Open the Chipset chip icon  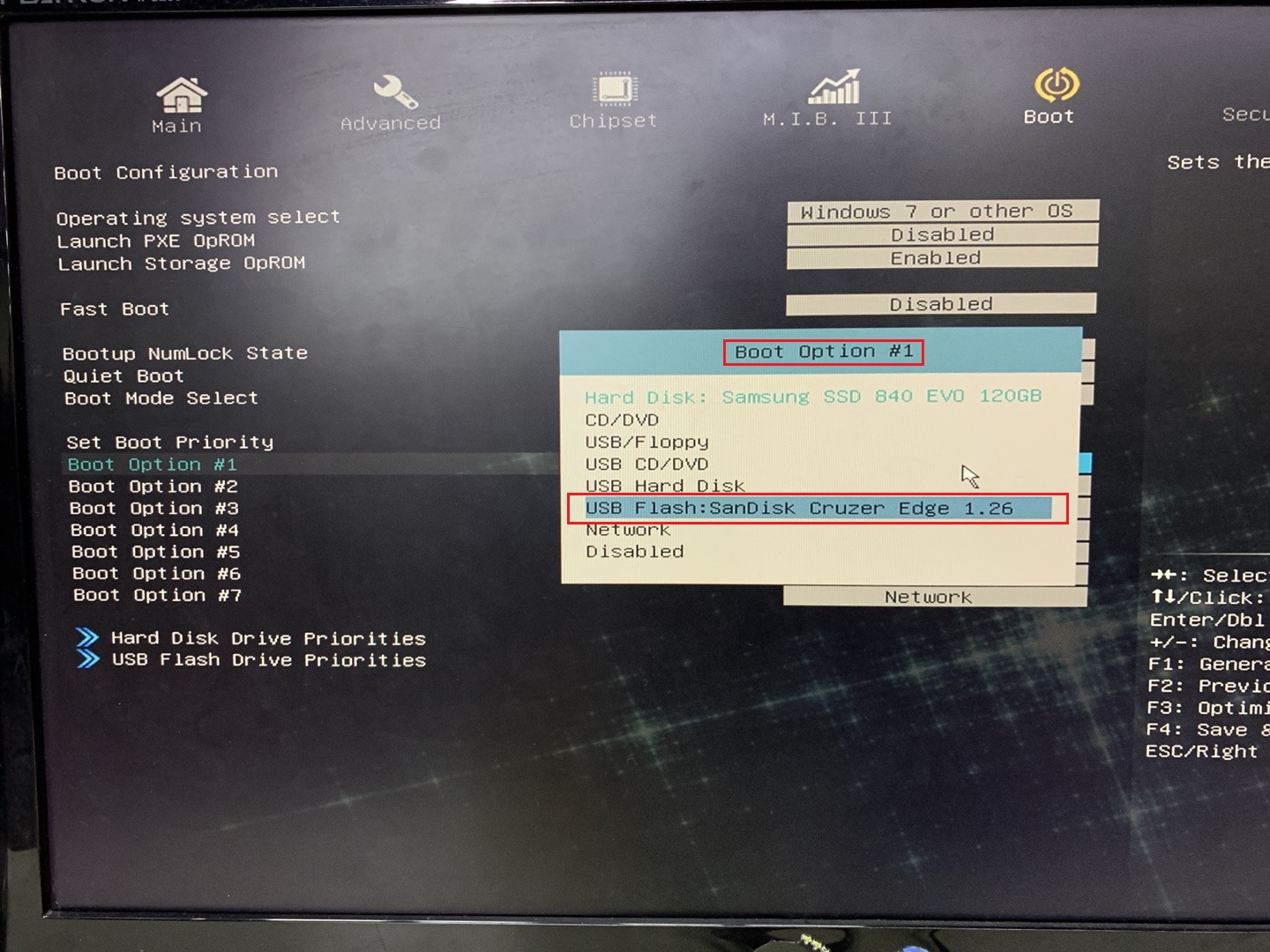pyautogui.click(x=615, y=89)
